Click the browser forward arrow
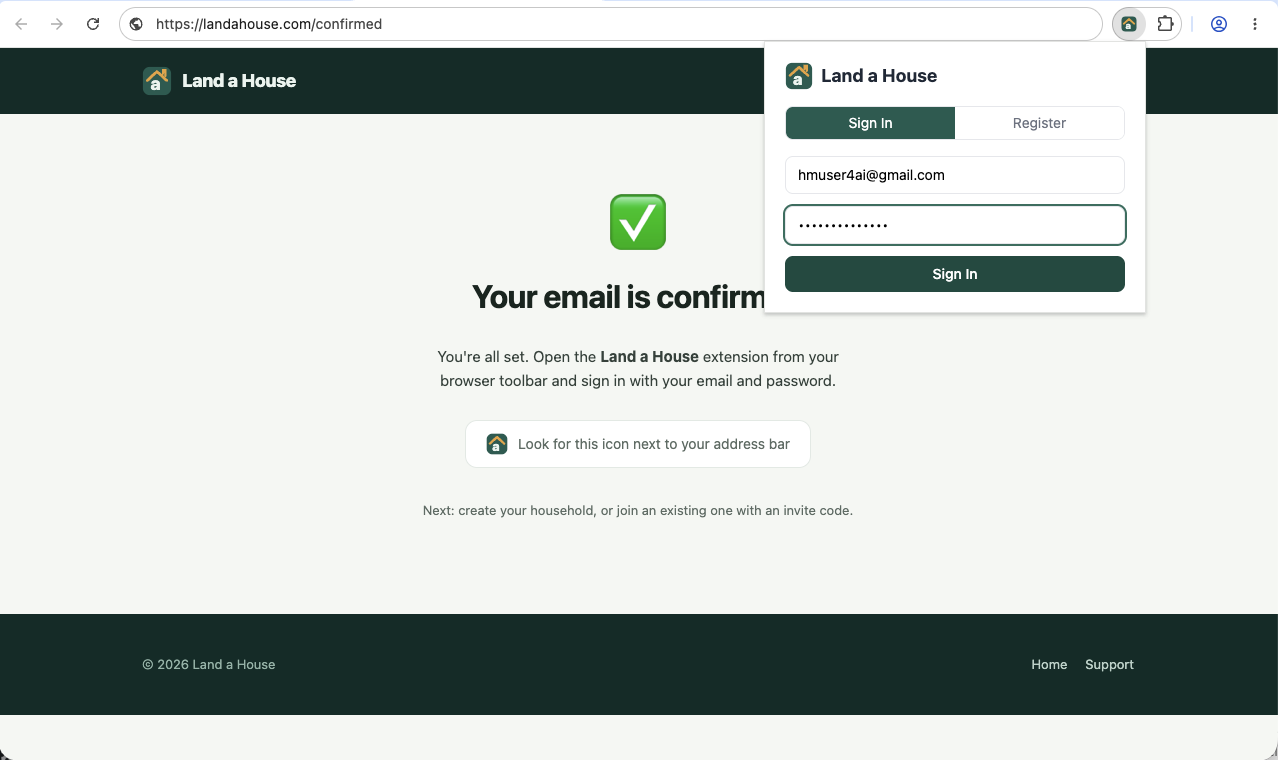This screenshot has height=760, width=1278. pos(57,24)
